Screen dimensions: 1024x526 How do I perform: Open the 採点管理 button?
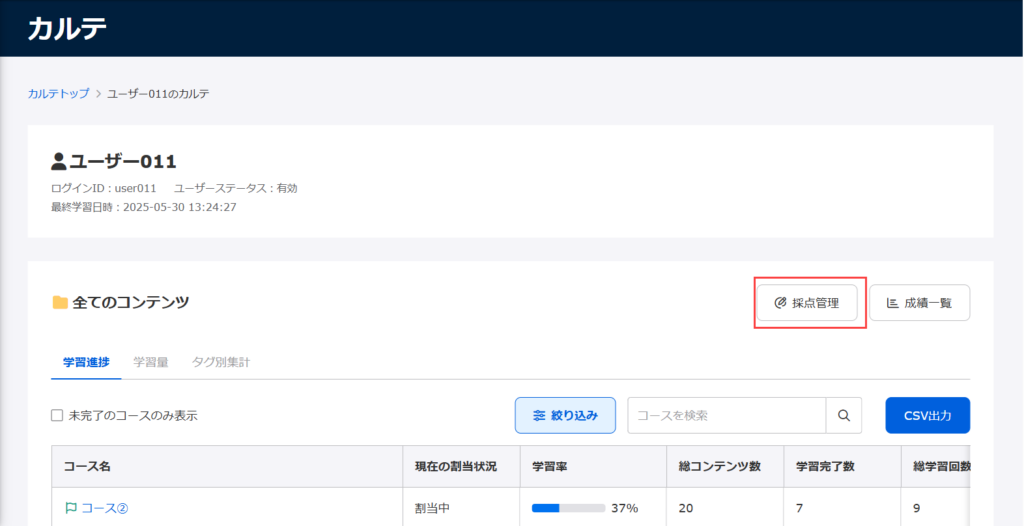(x=807, y=303)
